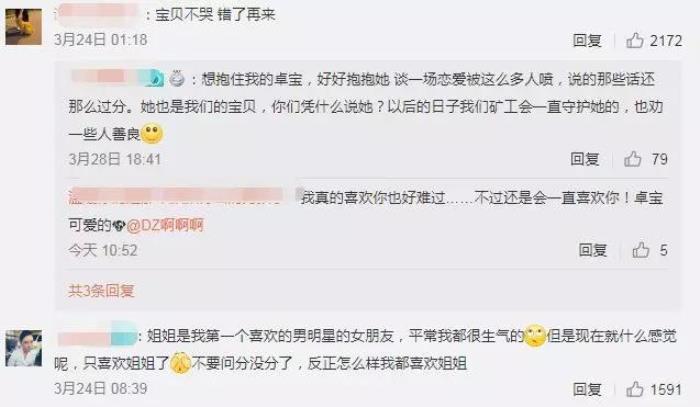The height and width of the screenshot is (407, 700).
Task: Open blurred username of top commenter
Action: [98, 14]
